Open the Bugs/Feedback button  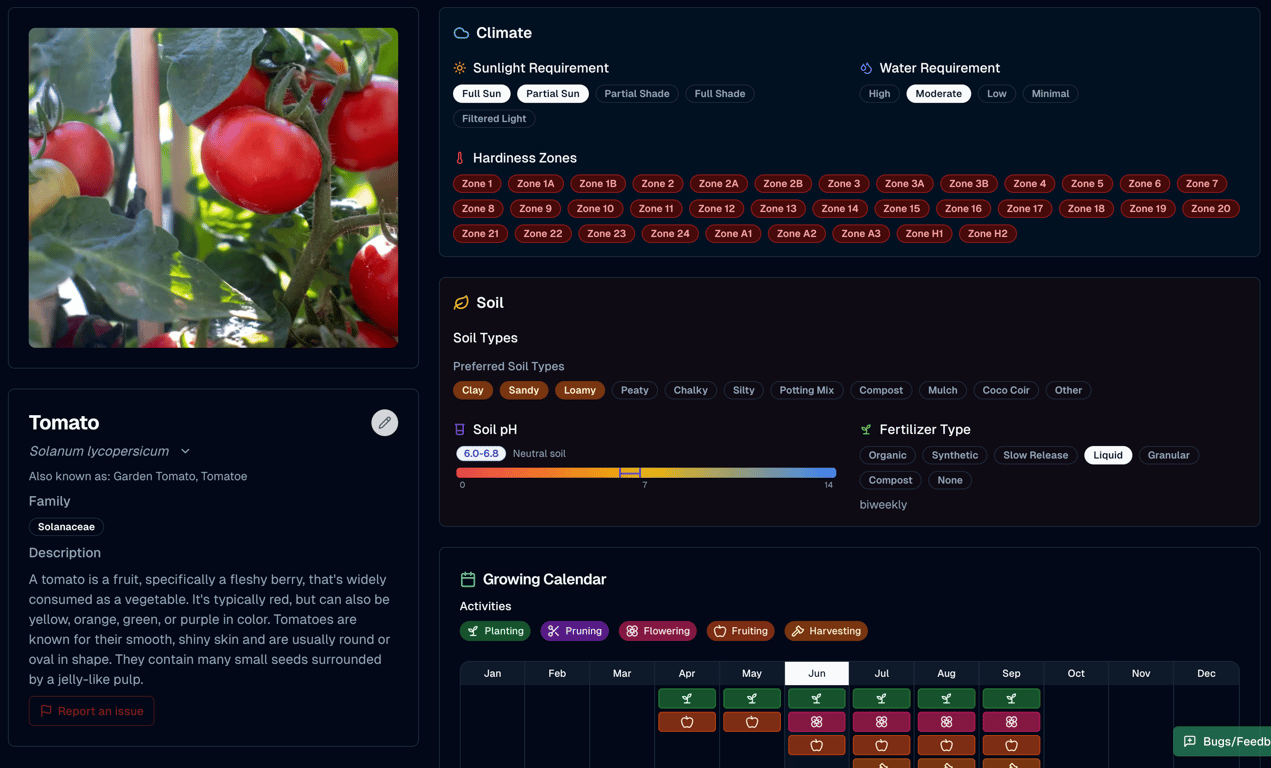point(1224,742)
